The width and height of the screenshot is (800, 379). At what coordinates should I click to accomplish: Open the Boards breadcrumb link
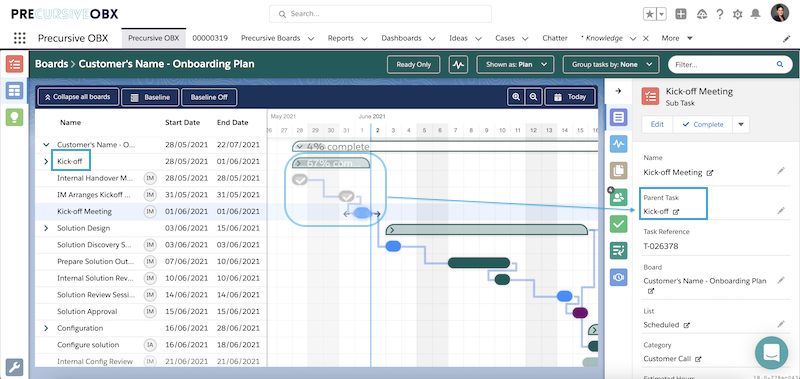tap(52, 64)
